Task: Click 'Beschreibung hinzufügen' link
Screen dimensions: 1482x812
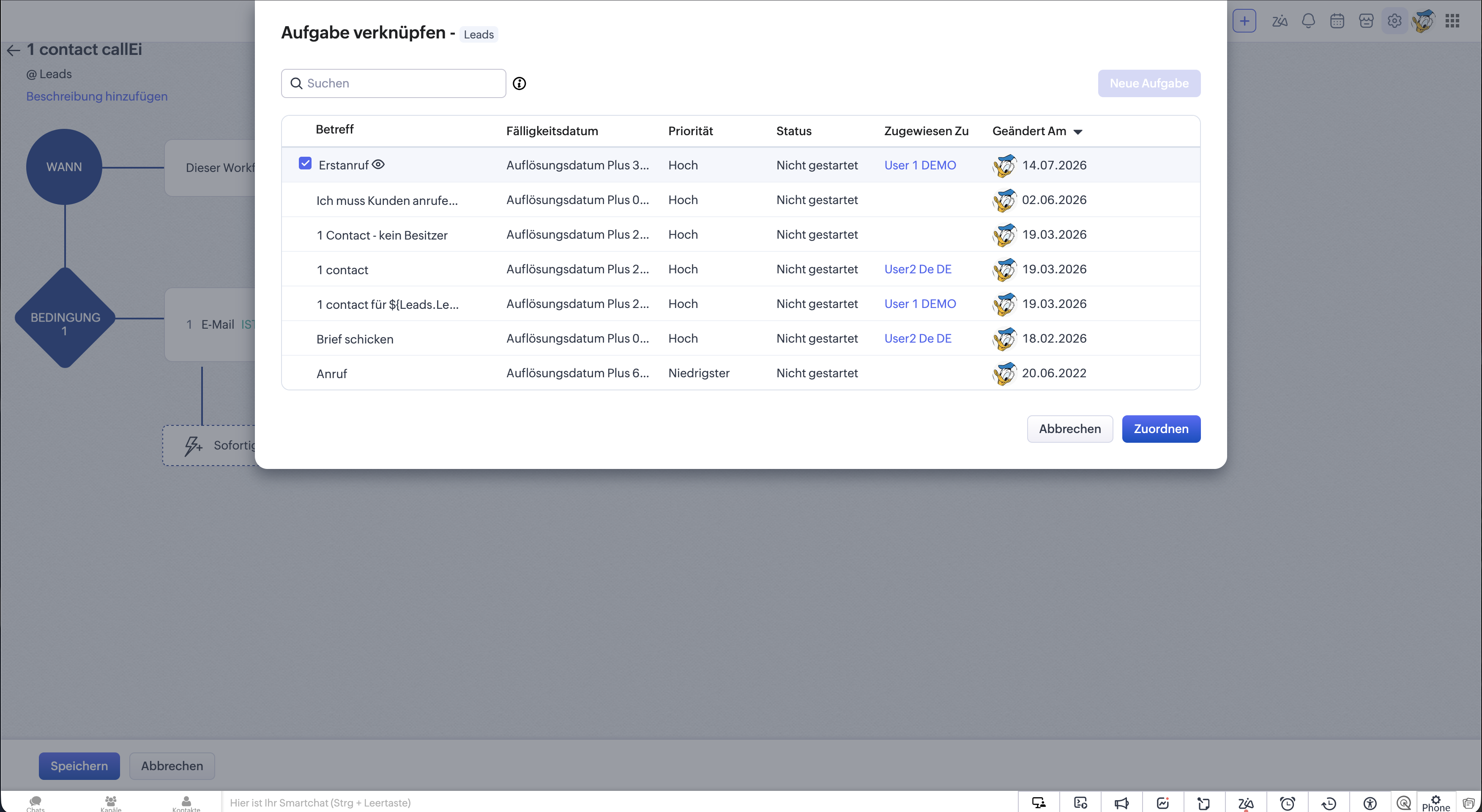Action: (97, 96)
